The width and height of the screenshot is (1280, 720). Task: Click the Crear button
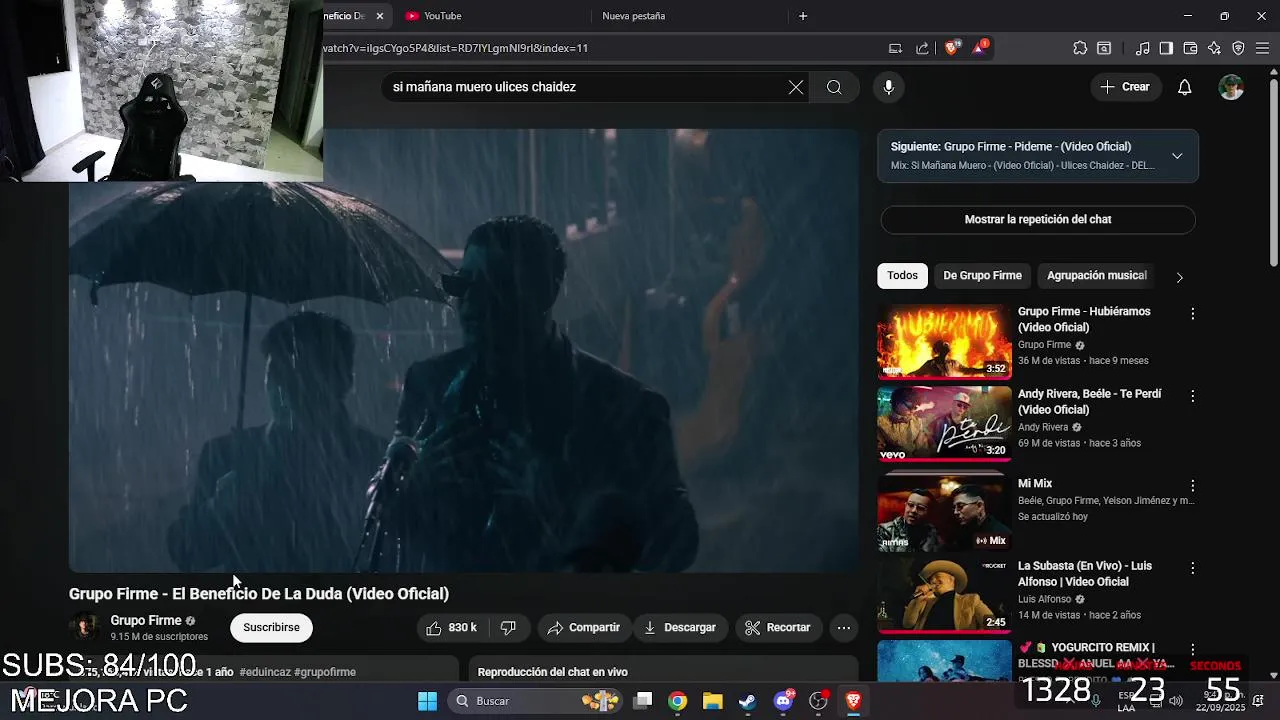[x=1126, y=87]
